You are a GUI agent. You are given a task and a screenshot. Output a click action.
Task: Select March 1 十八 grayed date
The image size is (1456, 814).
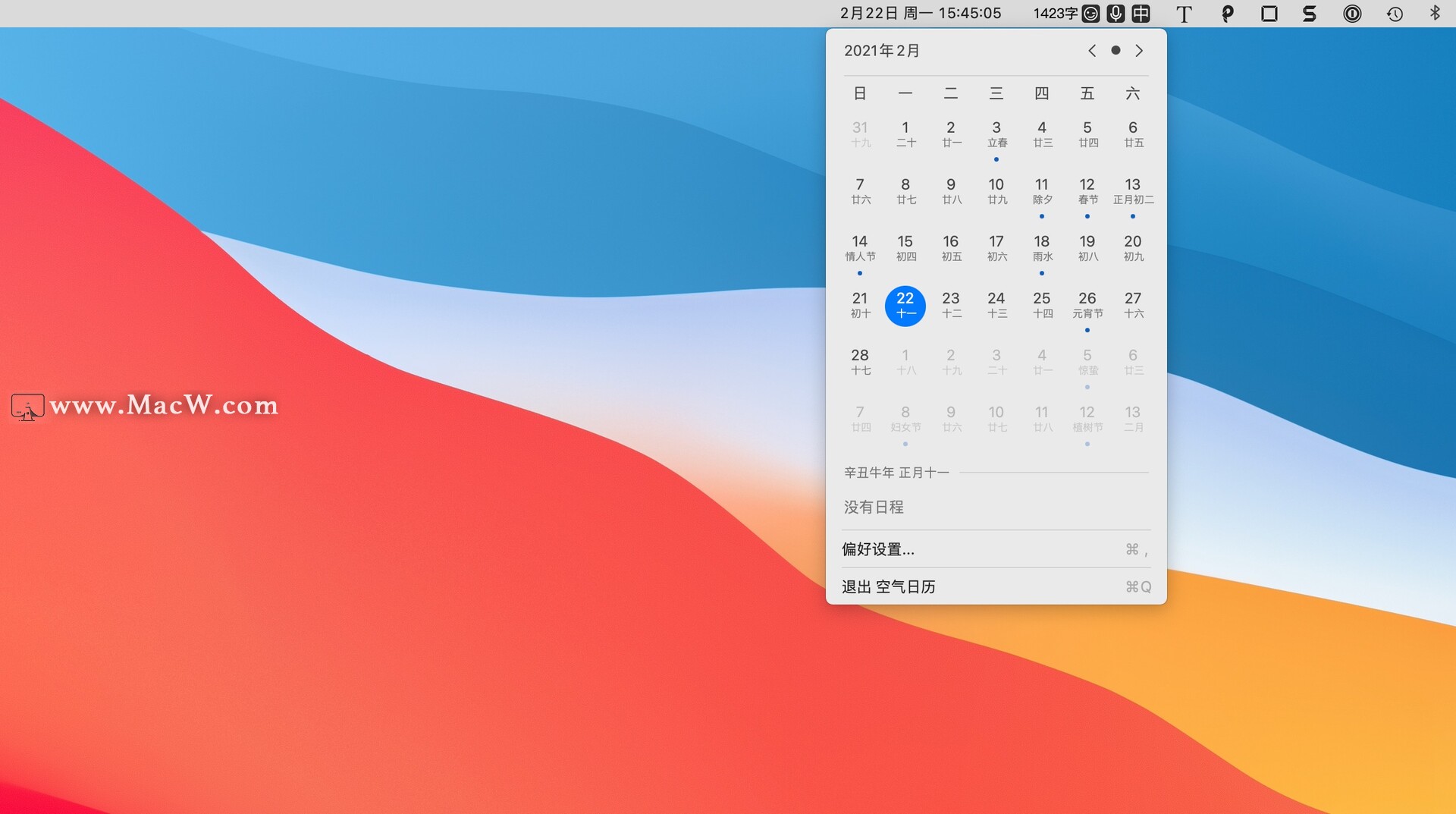905,363
